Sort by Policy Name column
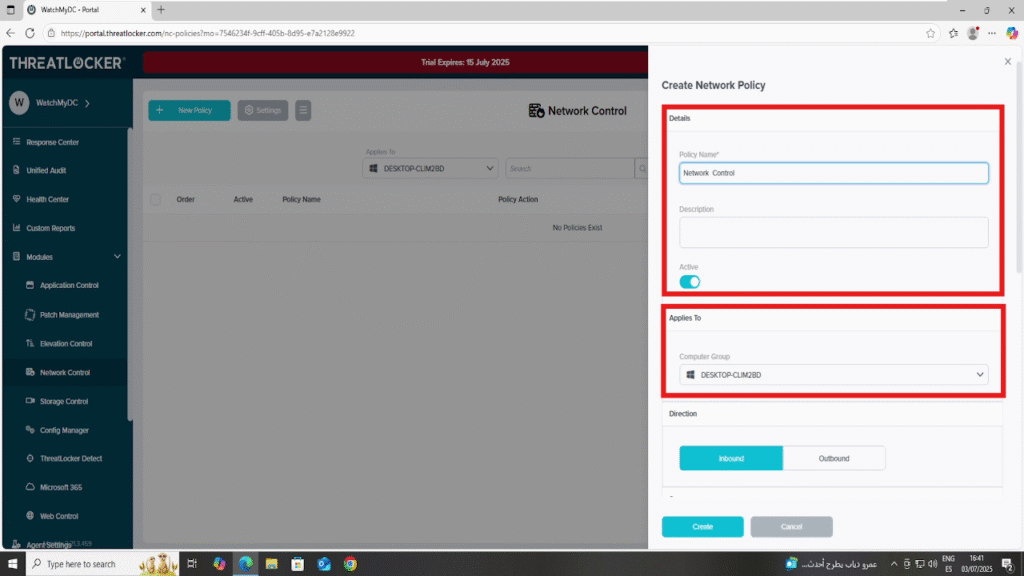 pos(301,199)
